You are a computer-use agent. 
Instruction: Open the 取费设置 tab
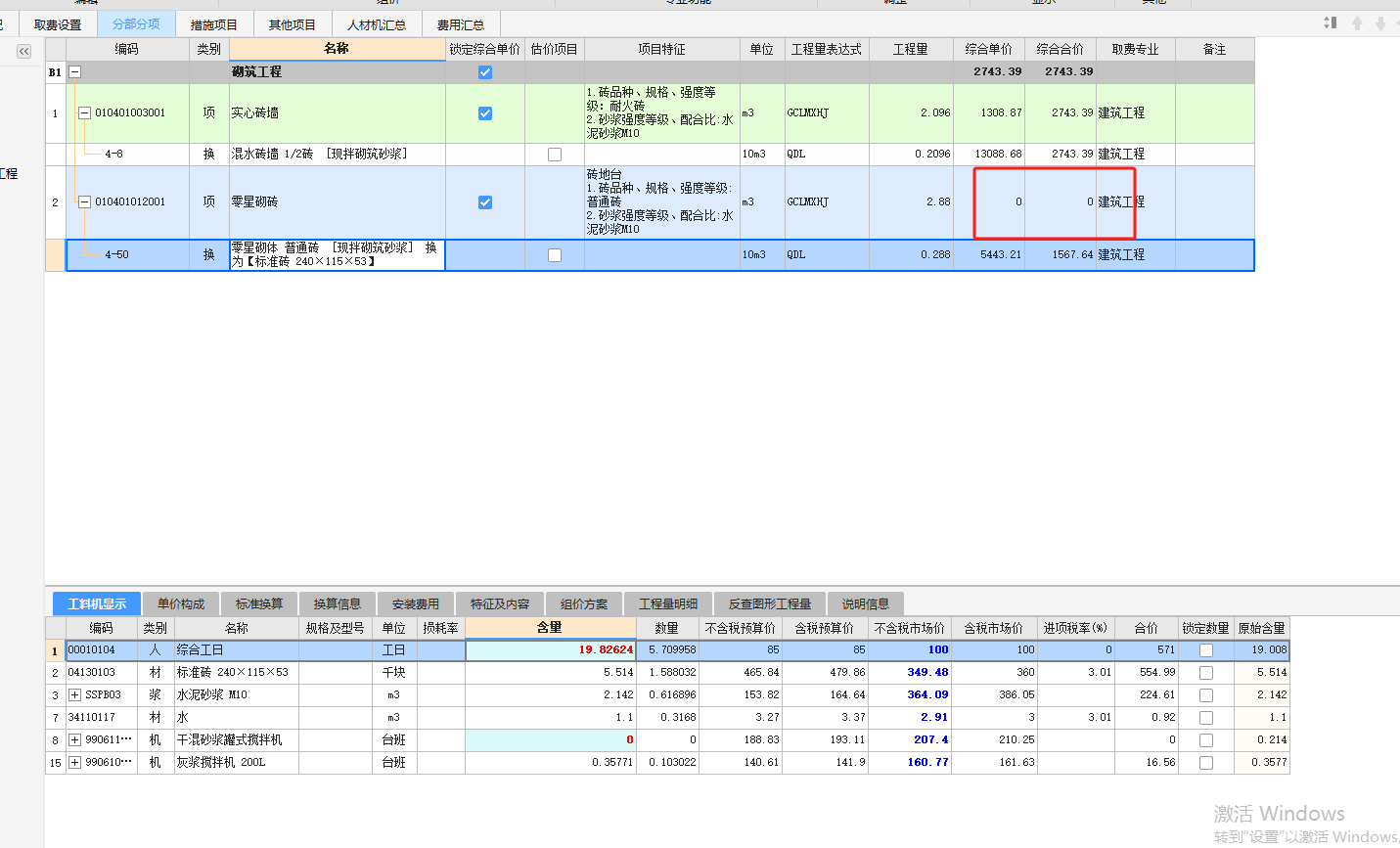tap(58, 24)
